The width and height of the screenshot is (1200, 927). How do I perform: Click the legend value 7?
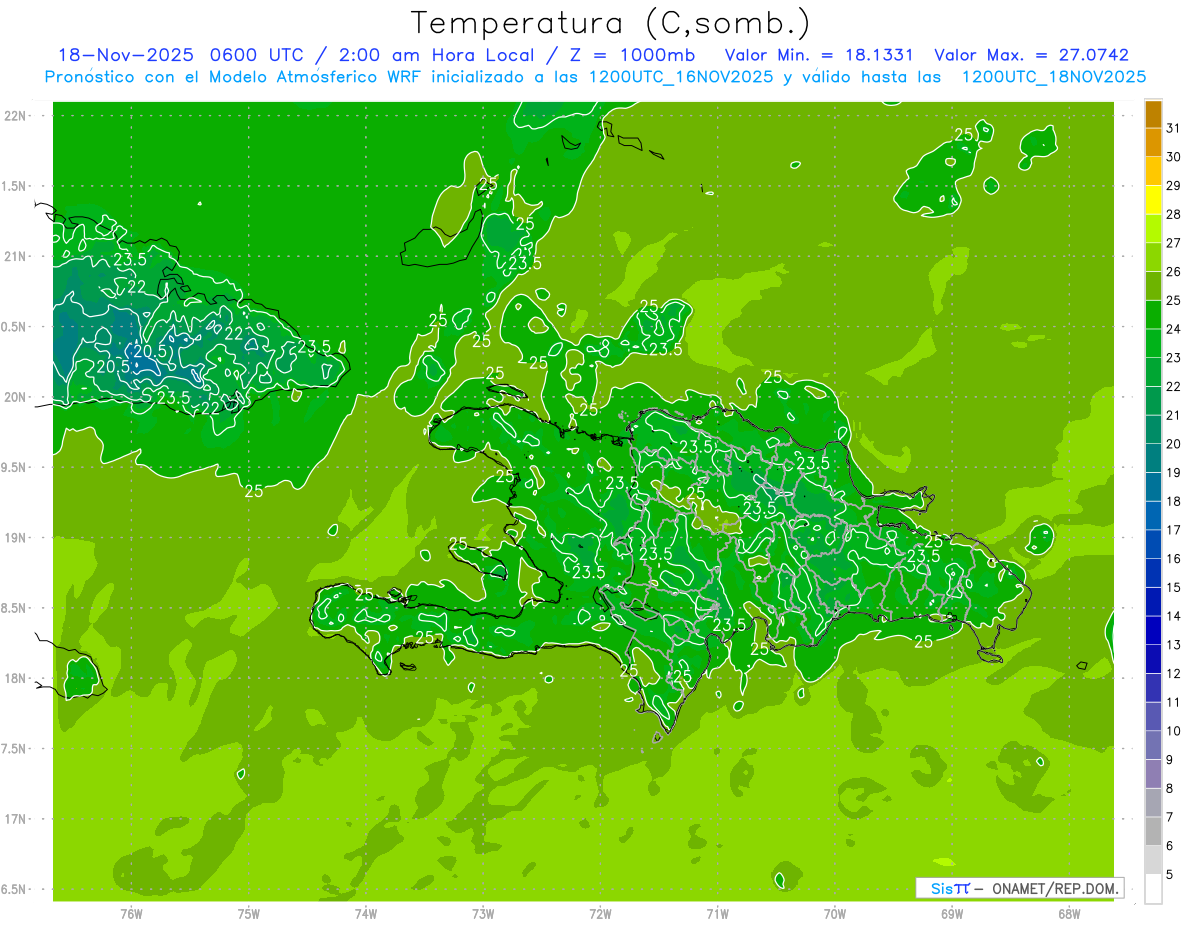pos(1170,817)
